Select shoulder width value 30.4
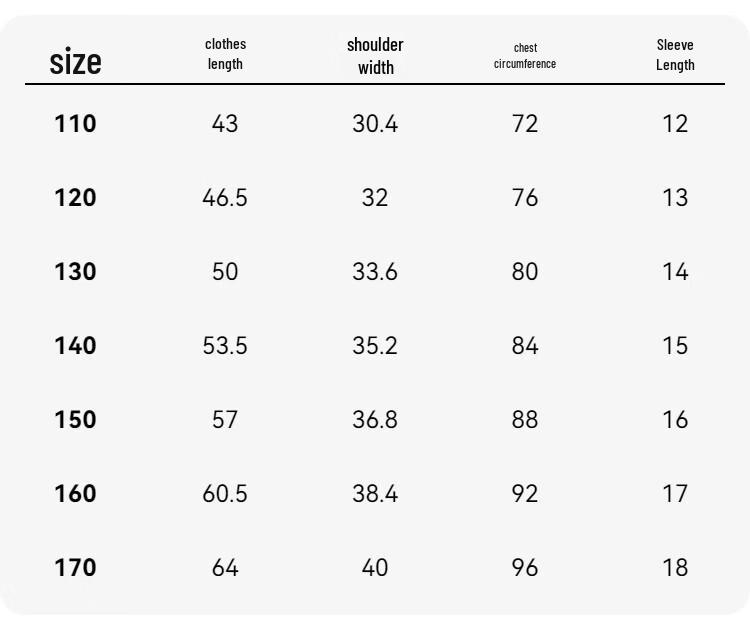The image size is (750, 629). coord(375,123)
